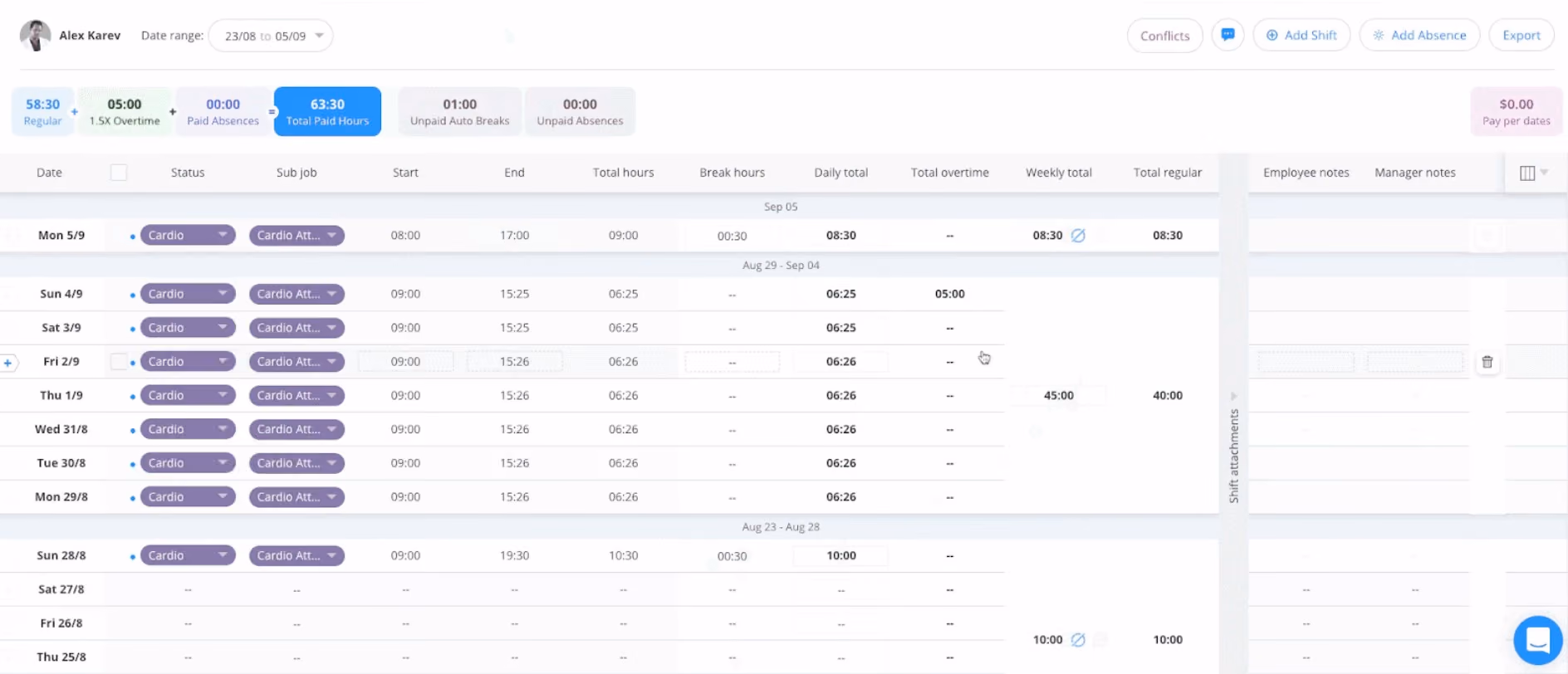1568x674 pixels.
Task: Click the plus icon beside Fri 2/9
Action: pos(8,363)
